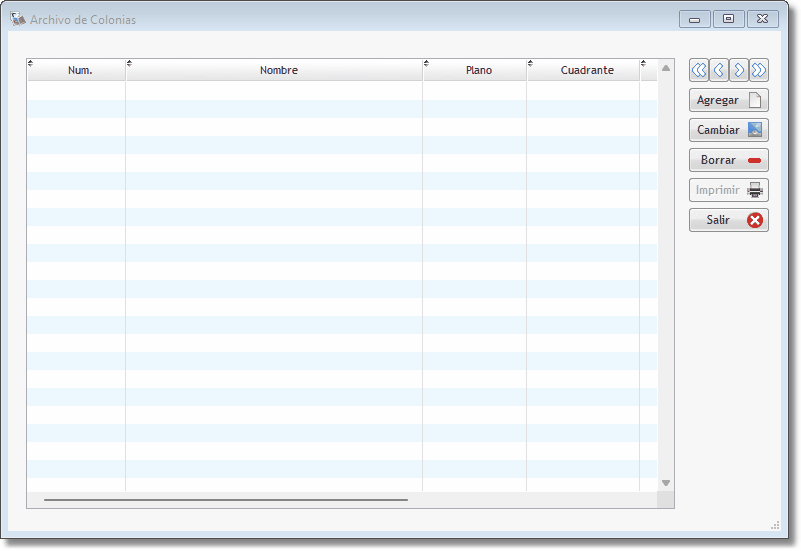Sort by the Num. column header
The height and width of the screenshot is (551, 801).
[x=80, y=70]
